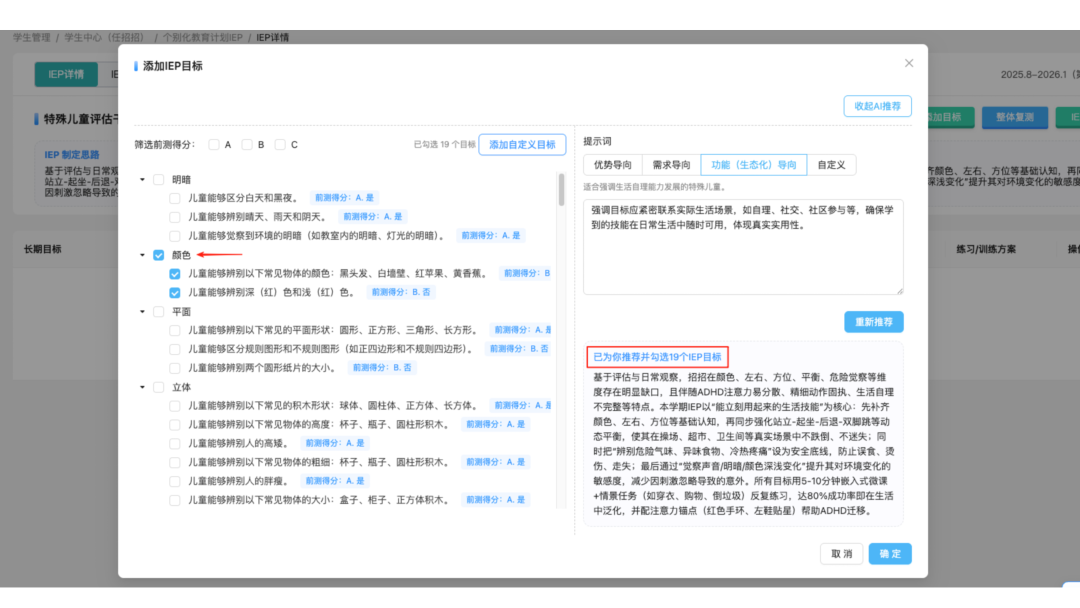Uncheck the 颜色 category checkbox
This screenshot has height=608, width=1080.
(x=158, y=255)
